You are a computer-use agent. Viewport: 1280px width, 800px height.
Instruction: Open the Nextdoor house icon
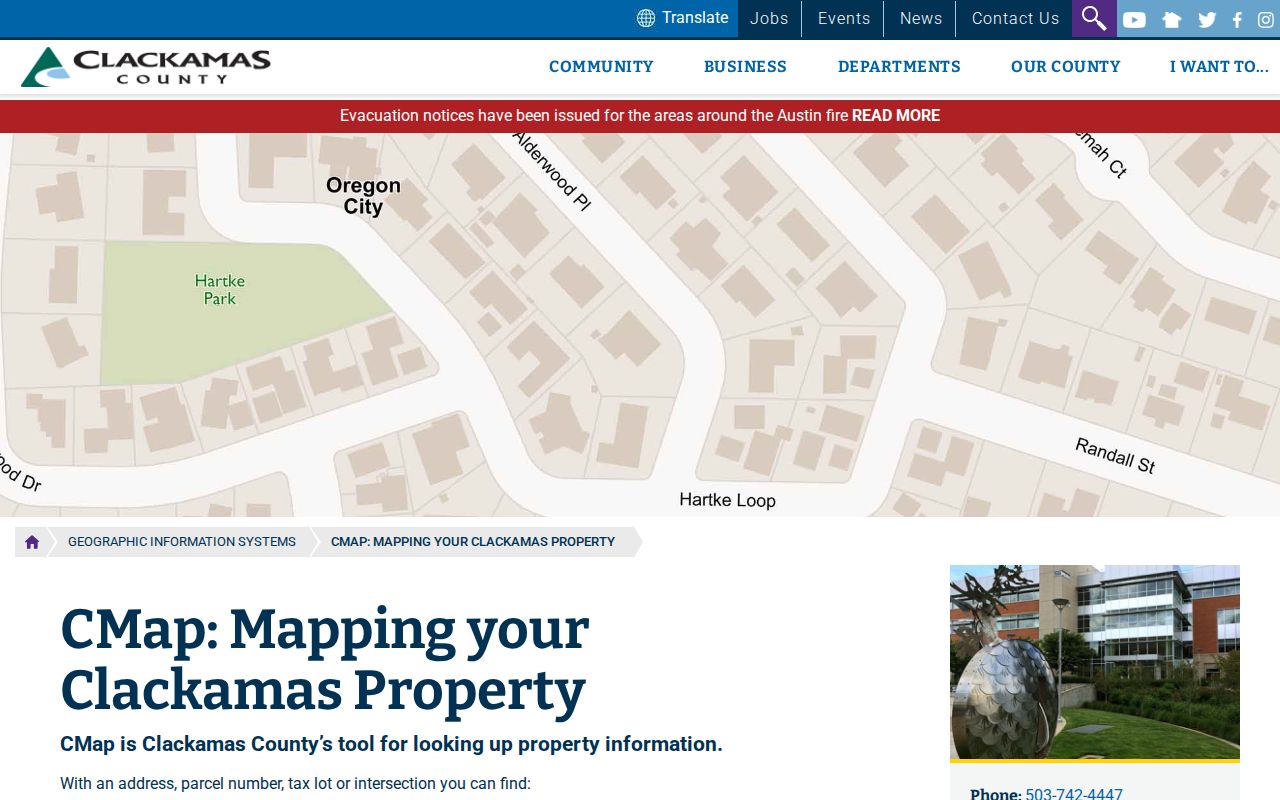1171,19
